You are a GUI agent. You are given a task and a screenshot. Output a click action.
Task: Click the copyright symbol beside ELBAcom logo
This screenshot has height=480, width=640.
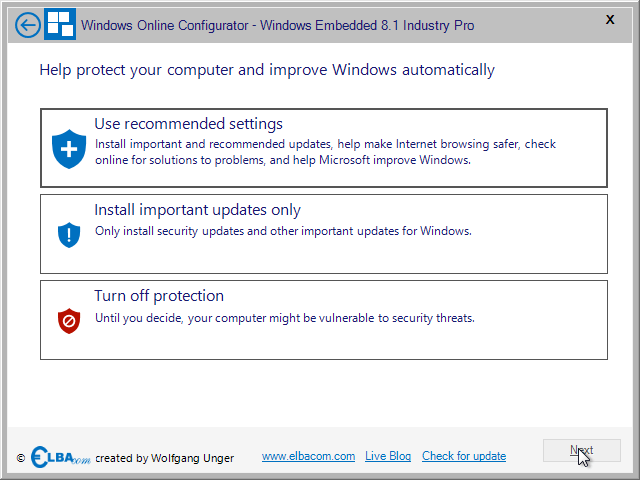(x=21, y=458)
